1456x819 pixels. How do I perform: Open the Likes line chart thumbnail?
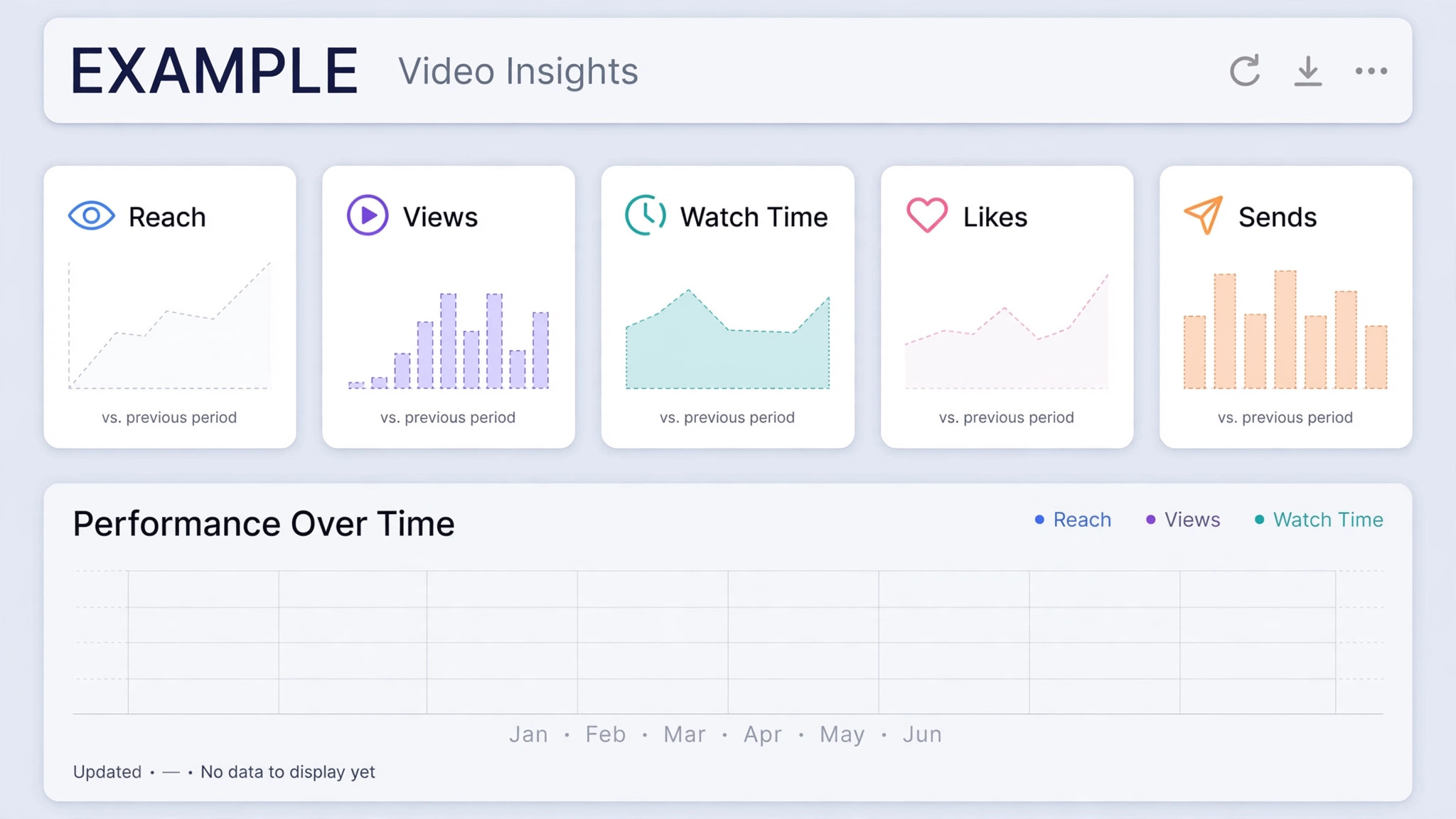point(1007,331)
